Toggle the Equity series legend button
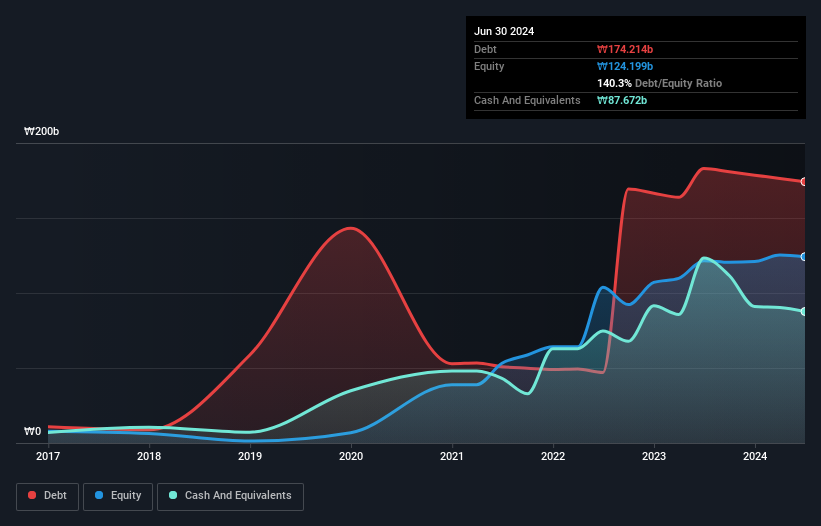821x526 pixels. [x=118, y=496]
